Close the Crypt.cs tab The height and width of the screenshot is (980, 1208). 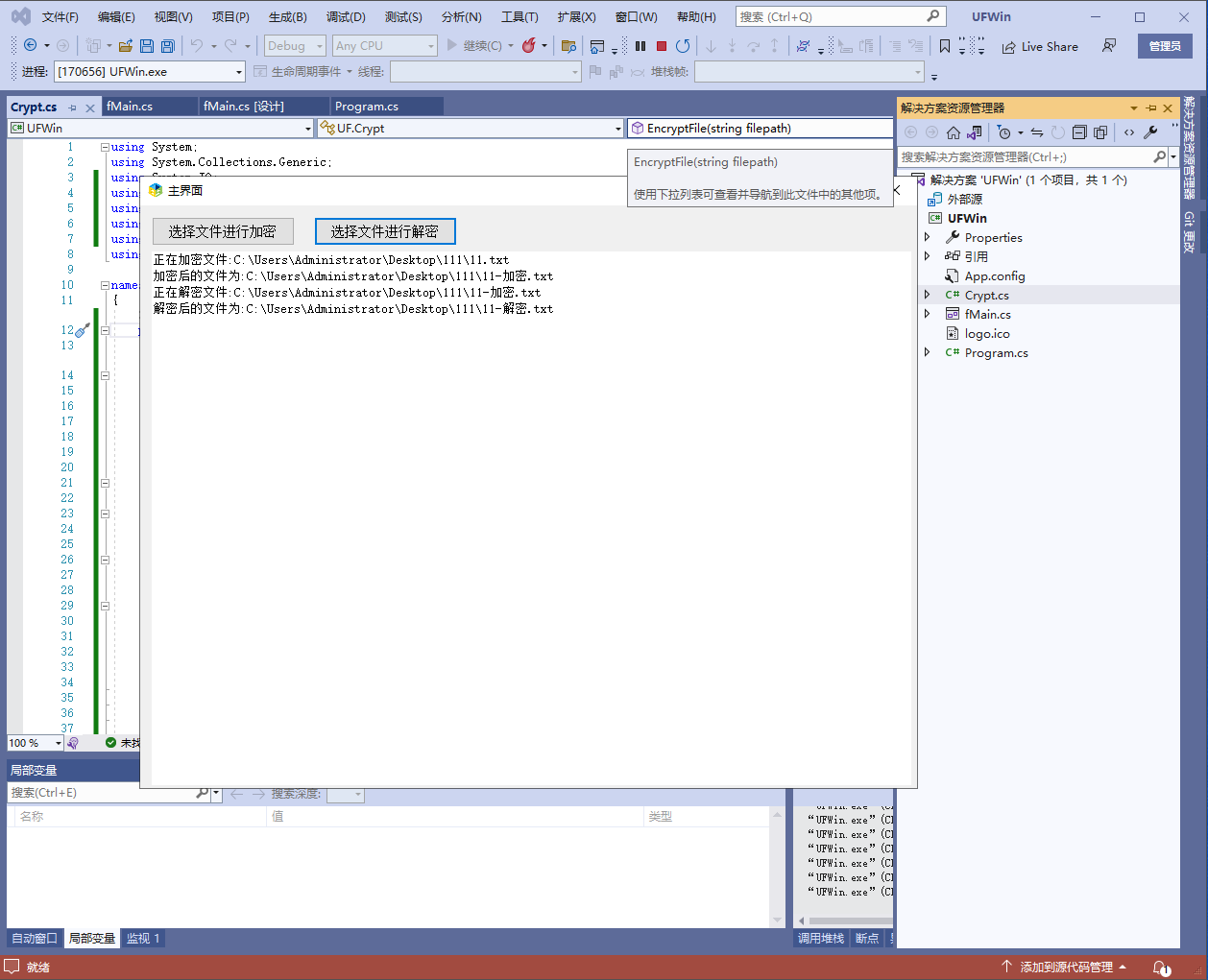(90, 108)
